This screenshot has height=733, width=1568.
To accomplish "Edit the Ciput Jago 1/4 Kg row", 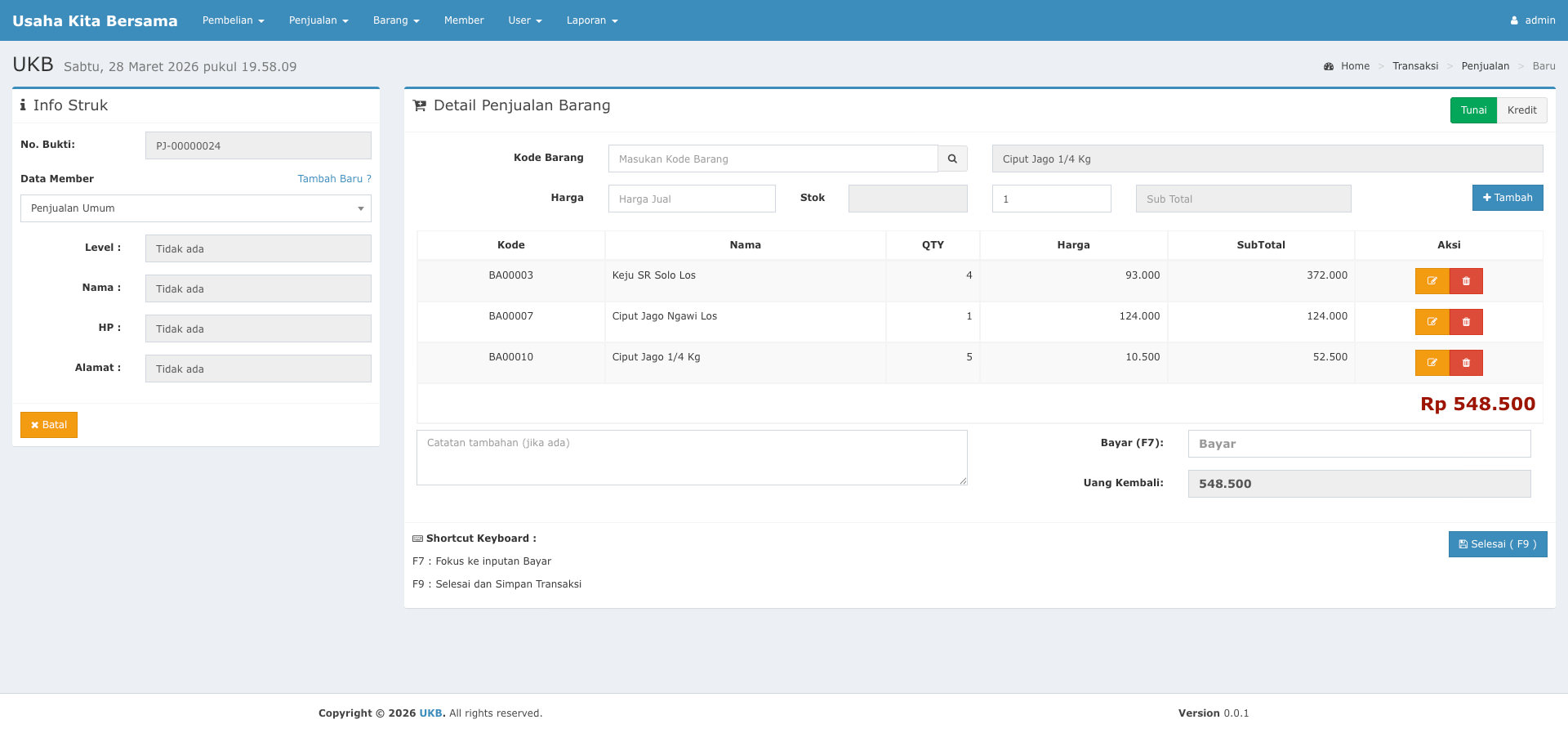I will [x=1432, y=363].
